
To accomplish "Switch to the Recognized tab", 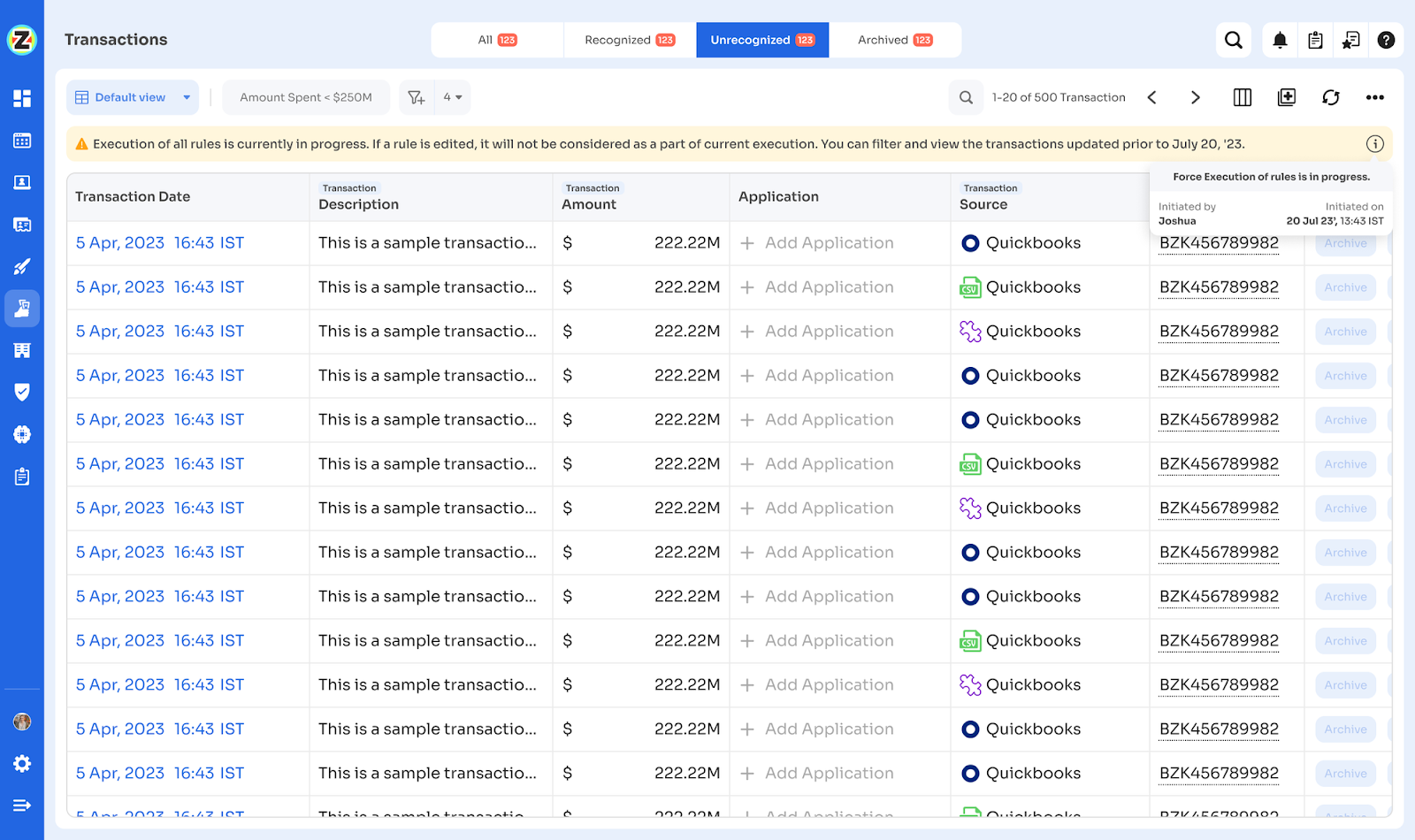I will pos(630,40).
